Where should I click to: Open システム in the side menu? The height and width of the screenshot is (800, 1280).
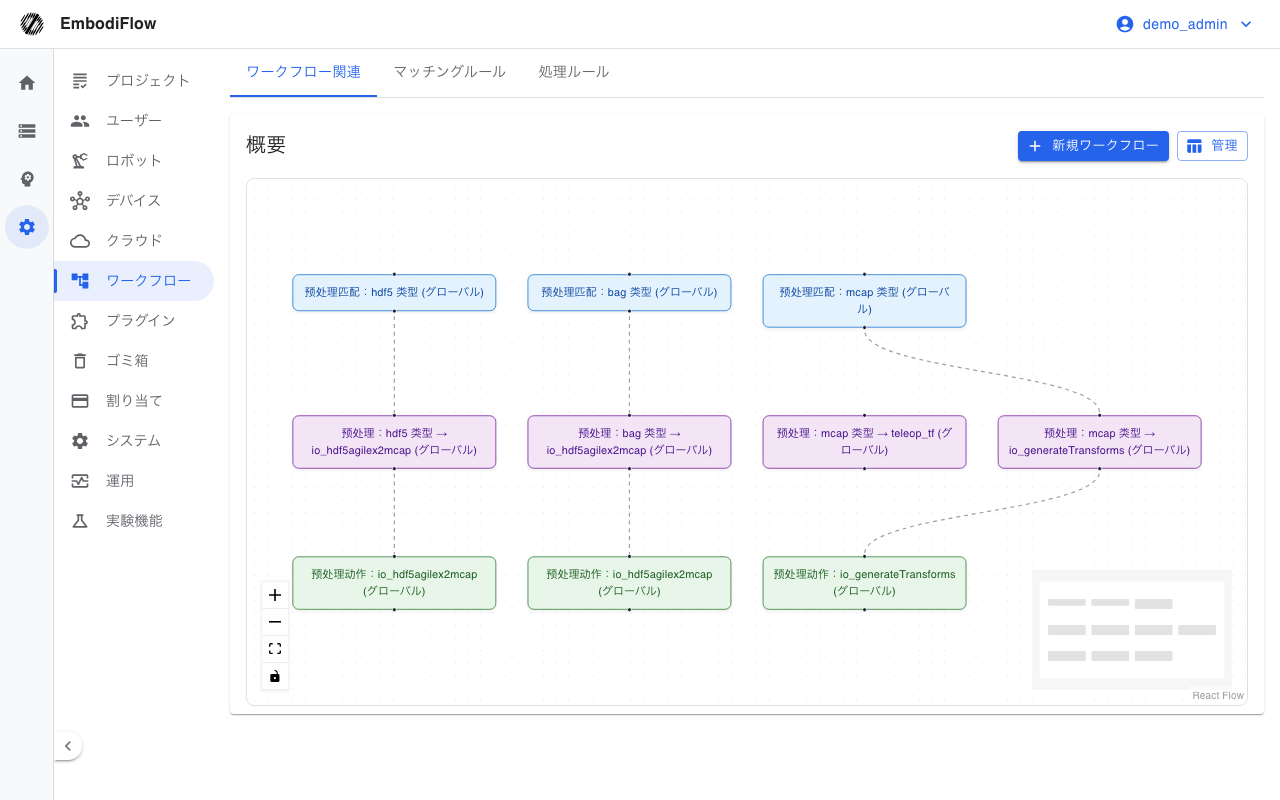coord(134,441)
